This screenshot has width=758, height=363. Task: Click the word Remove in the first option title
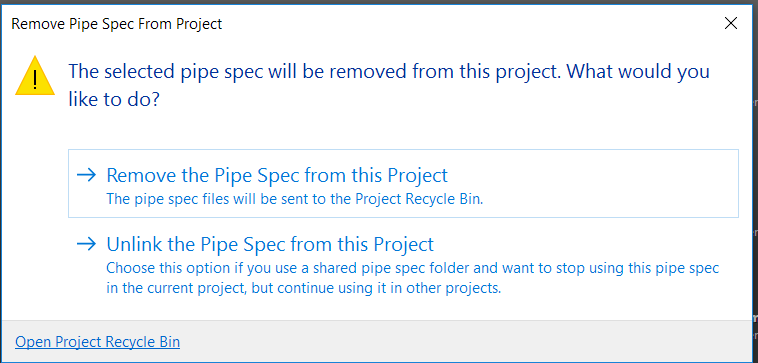click(x=138, y=175)
